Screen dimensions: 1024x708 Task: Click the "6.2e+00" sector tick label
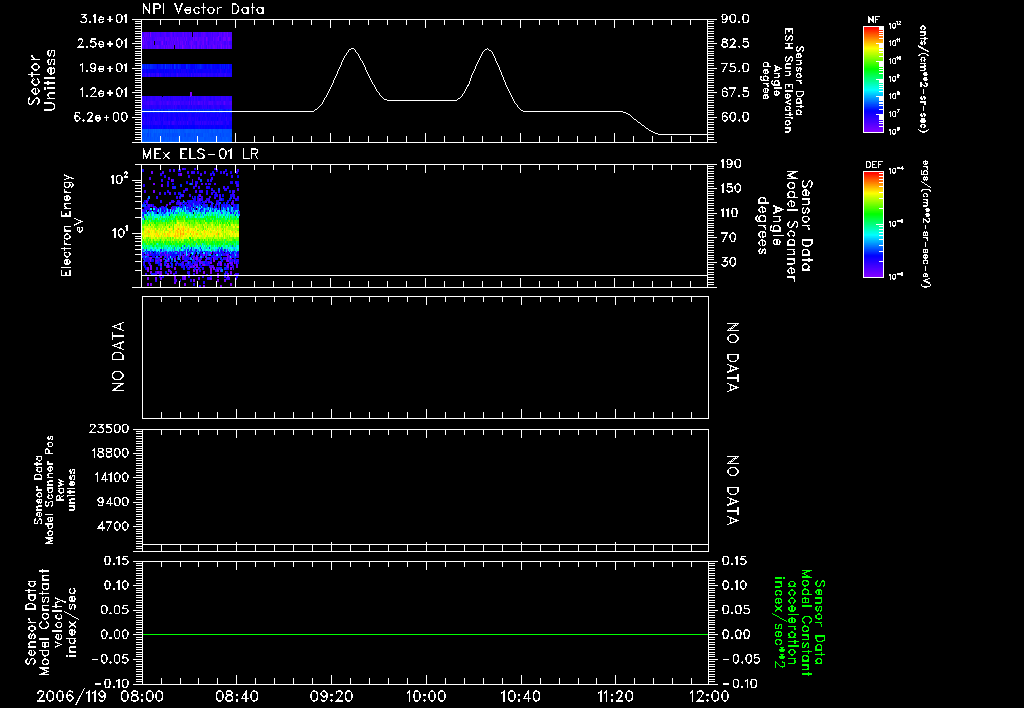(x=103, y=117)
